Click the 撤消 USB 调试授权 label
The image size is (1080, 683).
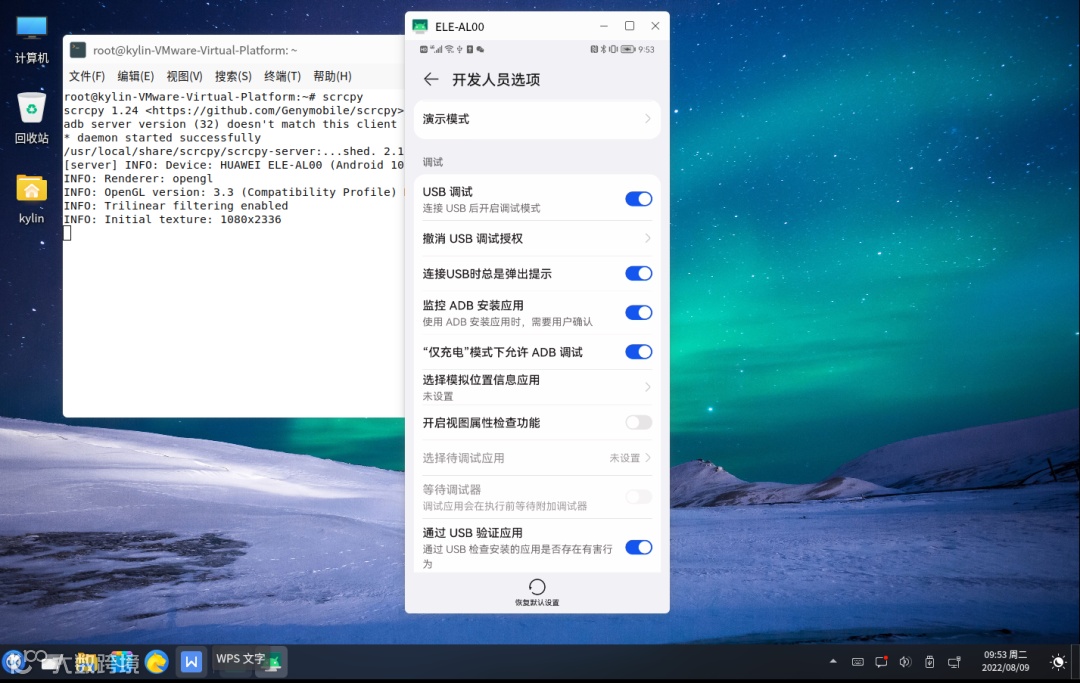click(472, 238)
